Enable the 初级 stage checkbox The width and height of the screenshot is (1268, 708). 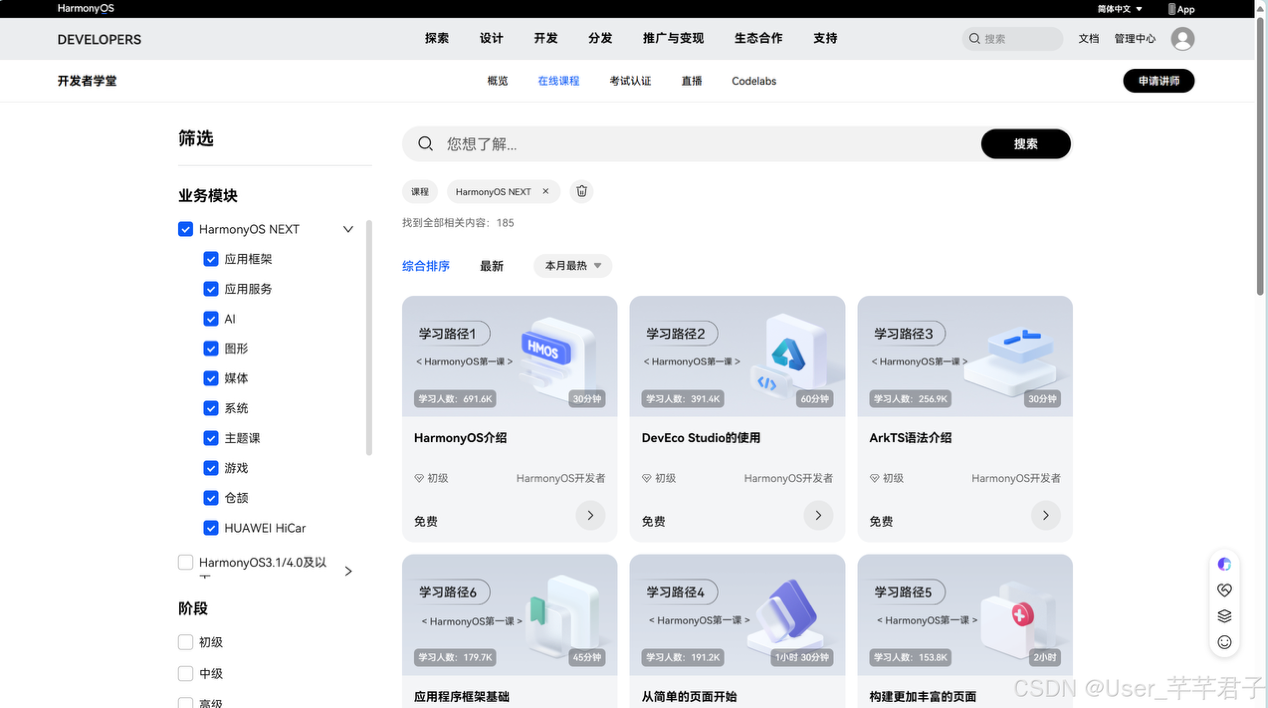185,641
